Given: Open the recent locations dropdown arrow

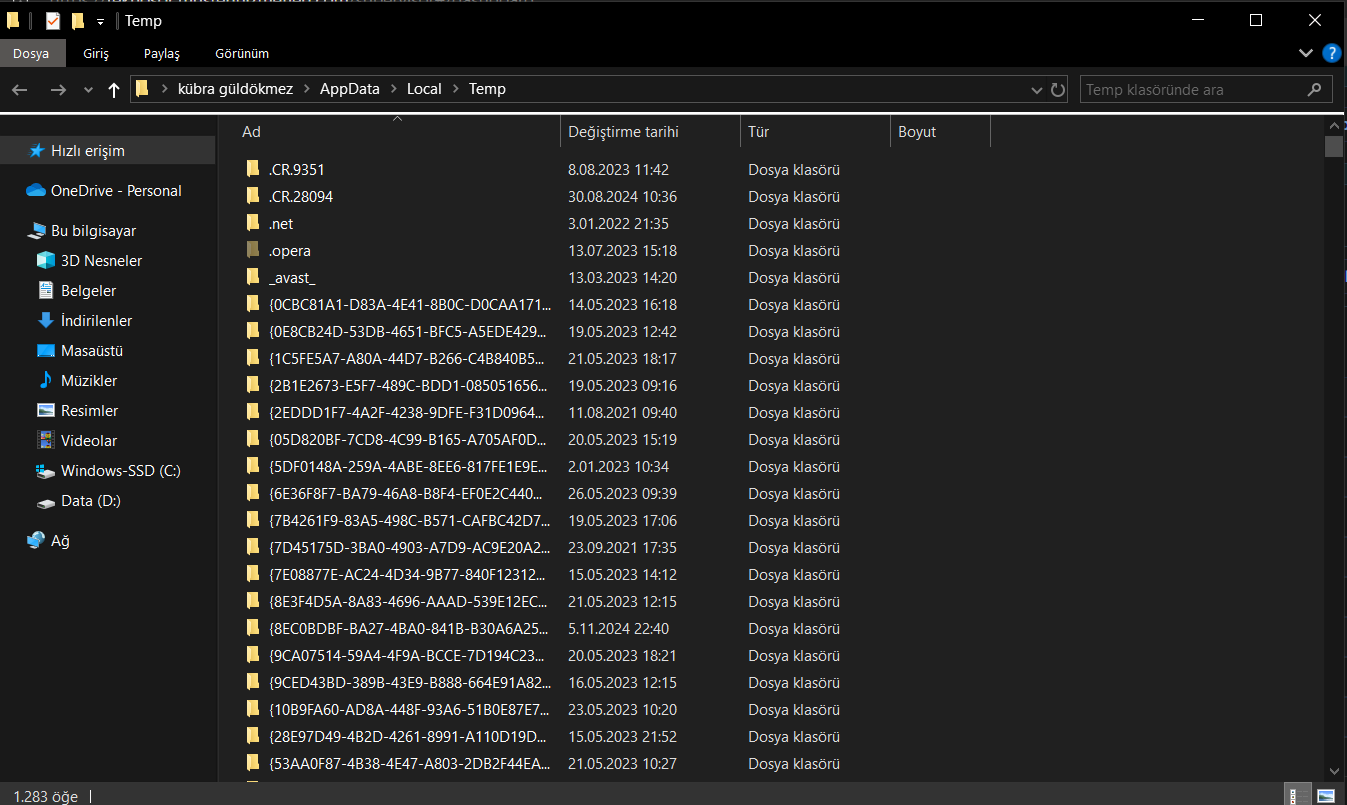Looking at the screenshot, I should 88,90.
